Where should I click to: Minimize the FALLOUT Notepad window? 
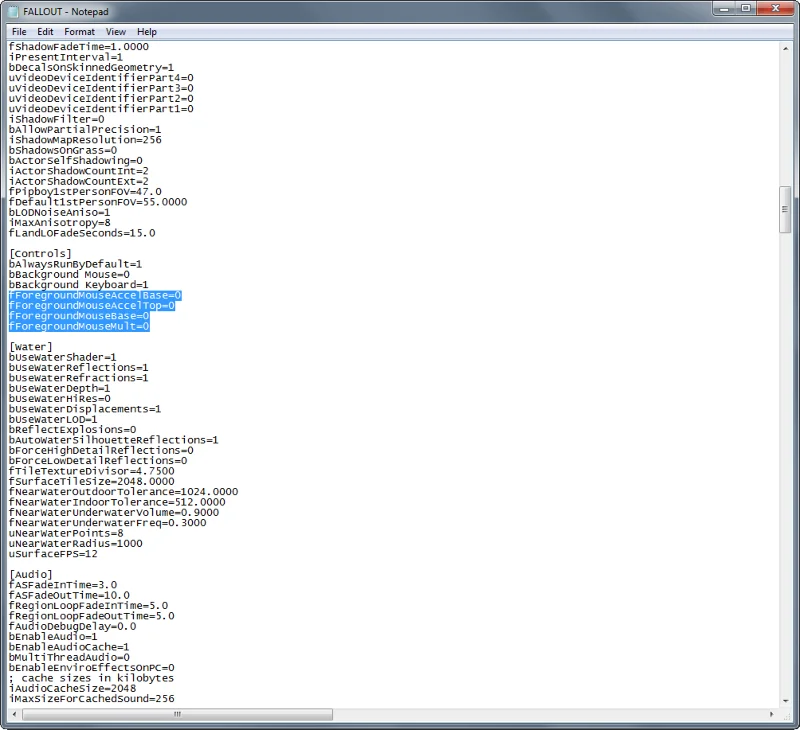(x=724, y=9)
